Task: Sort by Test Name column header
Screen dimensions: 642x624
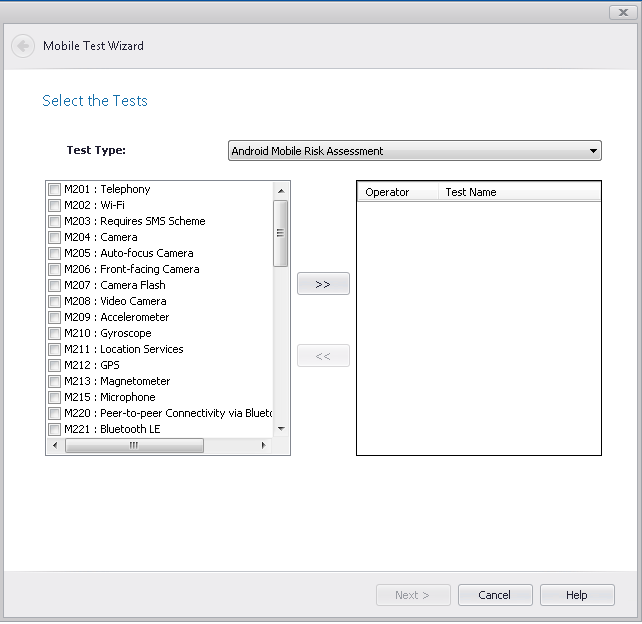Action: [x=518, y=192]
